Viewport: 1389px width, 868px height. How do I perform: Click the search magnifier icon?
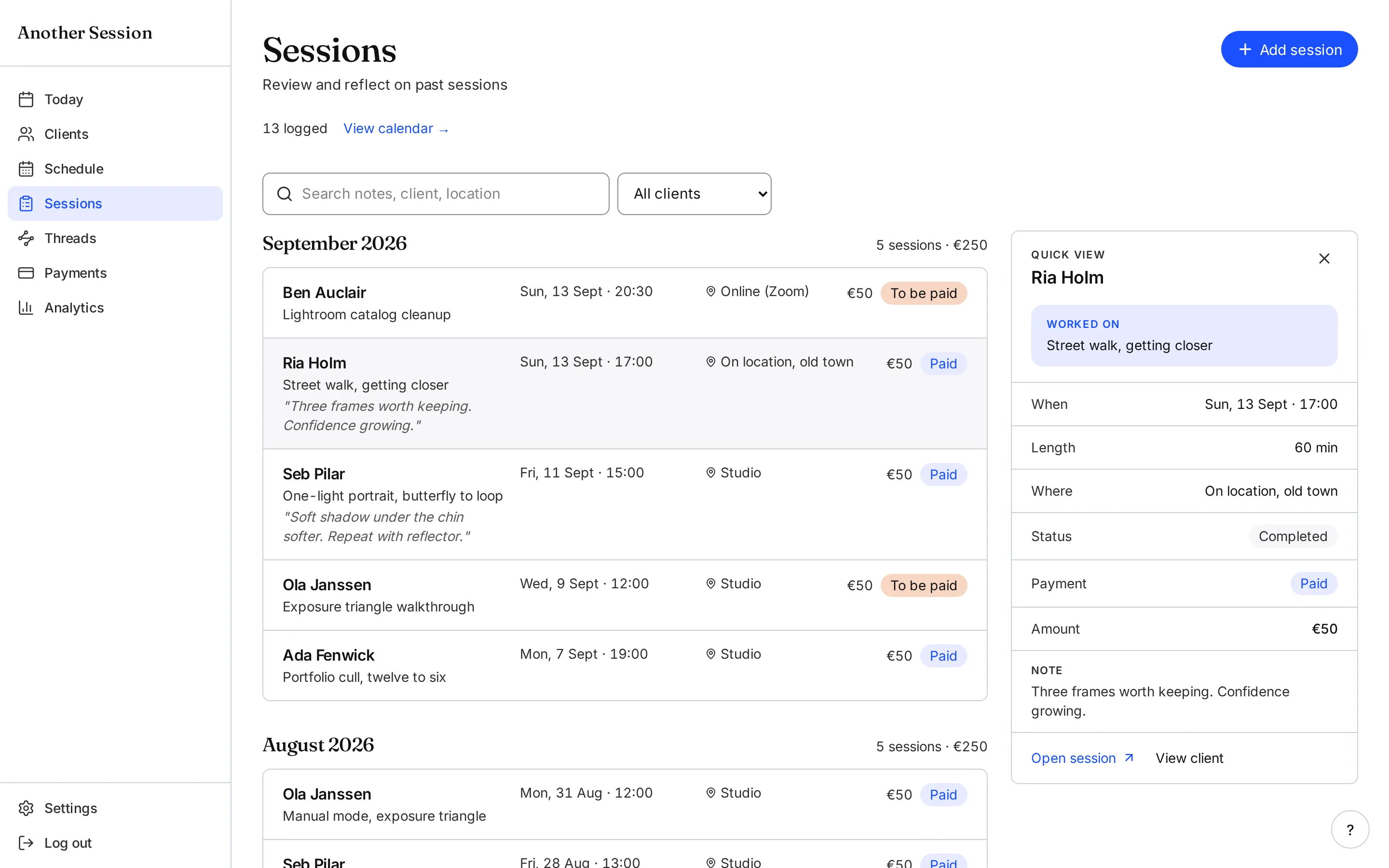coord(285,194)
